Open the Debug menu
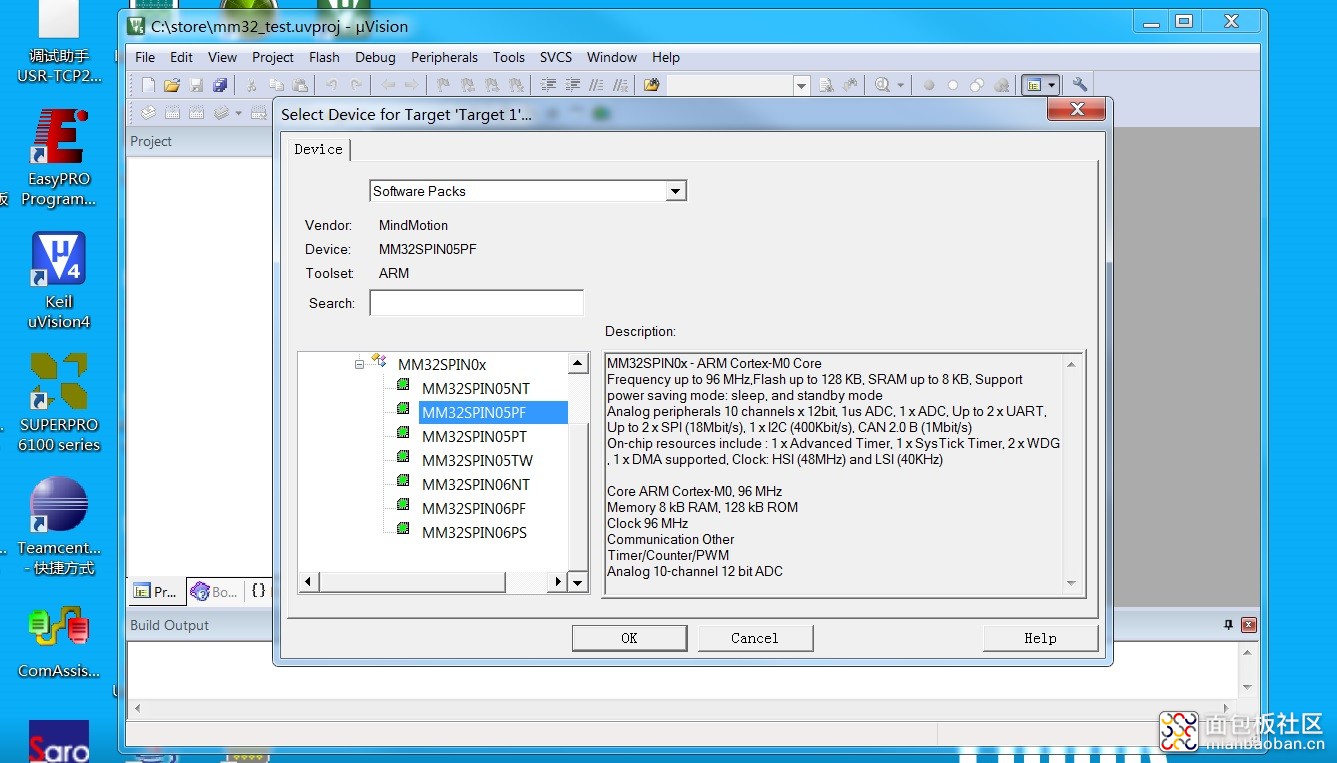The image size is (1337, 763). tap(375, 57)
